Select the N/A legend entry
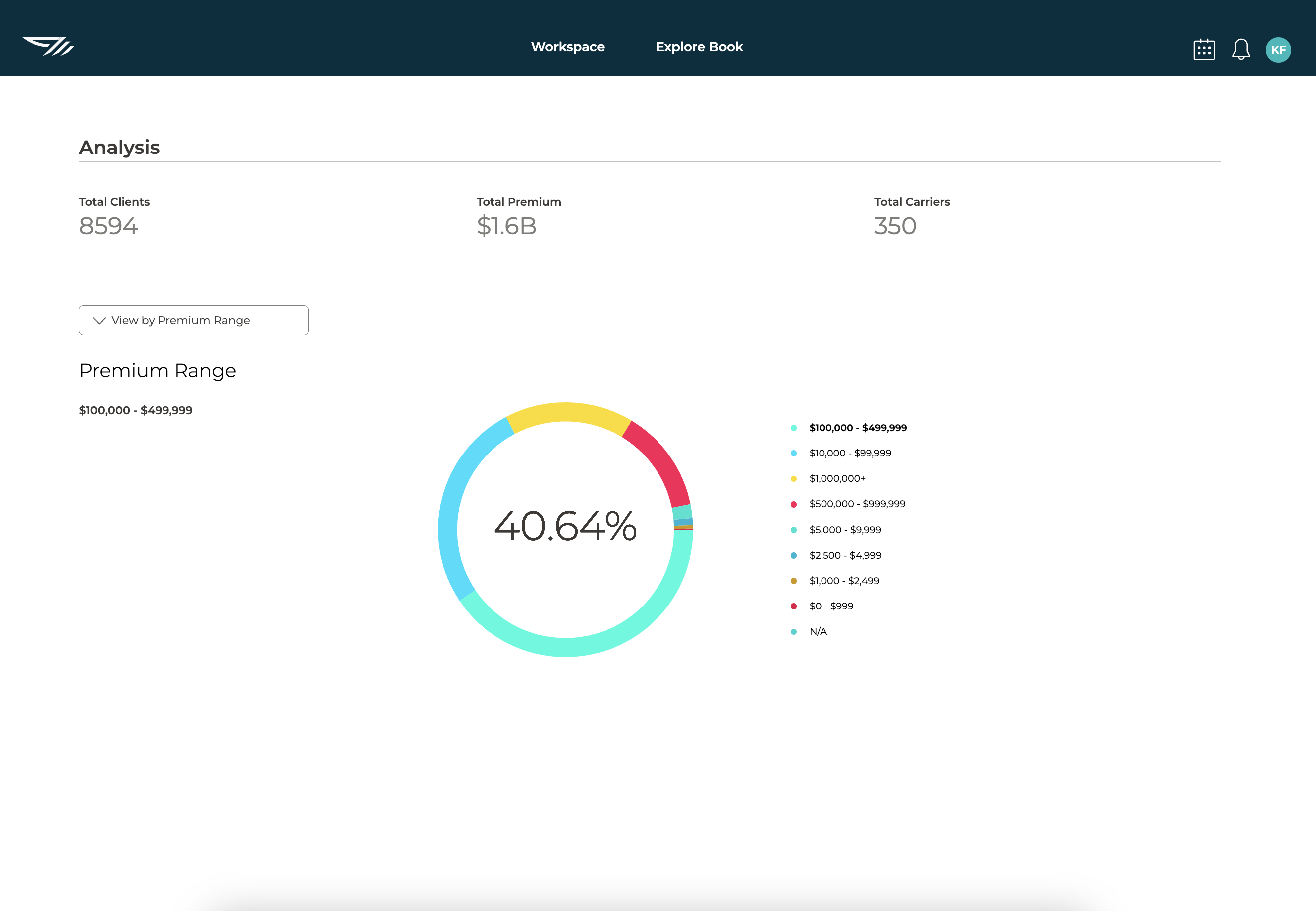Viewport: 1316px width, 911px height. click(809, 631)
